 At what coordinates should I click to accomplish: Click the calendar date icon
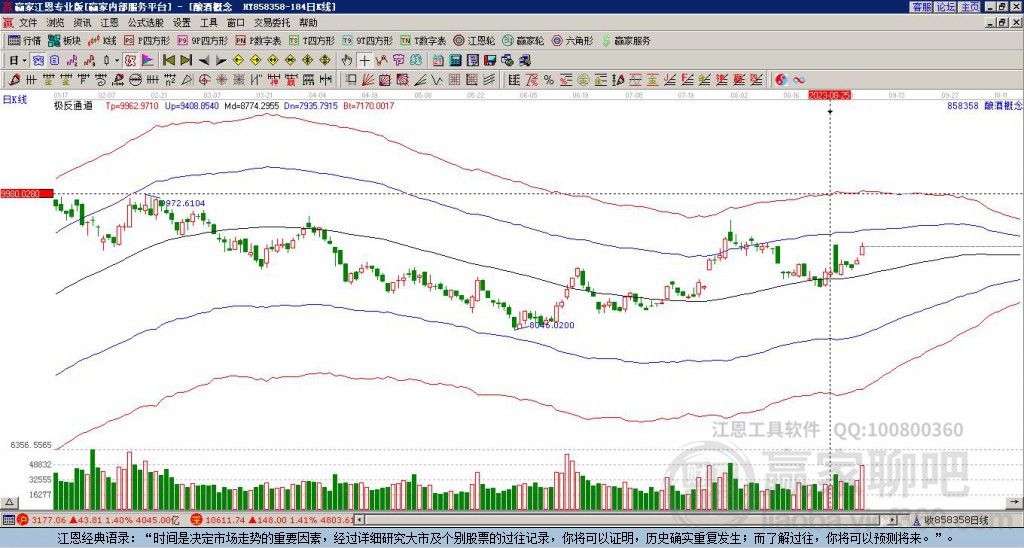(439, 61)
